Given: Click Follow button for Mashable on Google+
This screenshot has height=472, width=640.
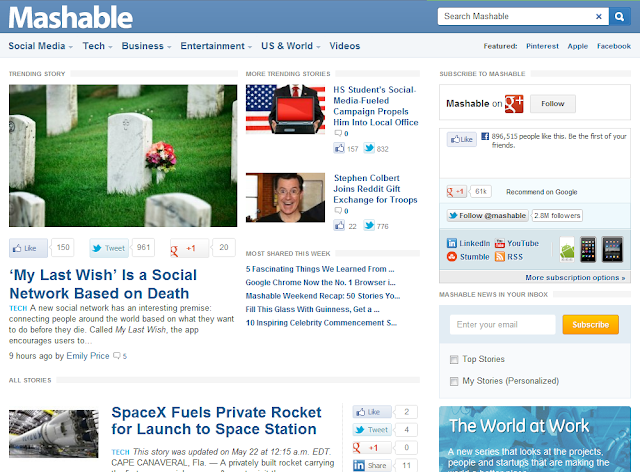Looking at the screenshot, I should [553, 104].
